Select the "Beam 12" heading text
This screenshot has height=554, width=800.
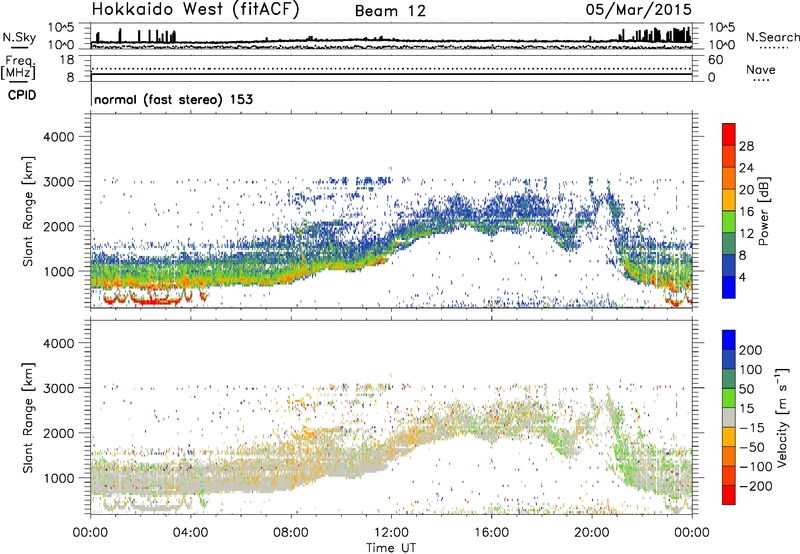coord(390,11)
